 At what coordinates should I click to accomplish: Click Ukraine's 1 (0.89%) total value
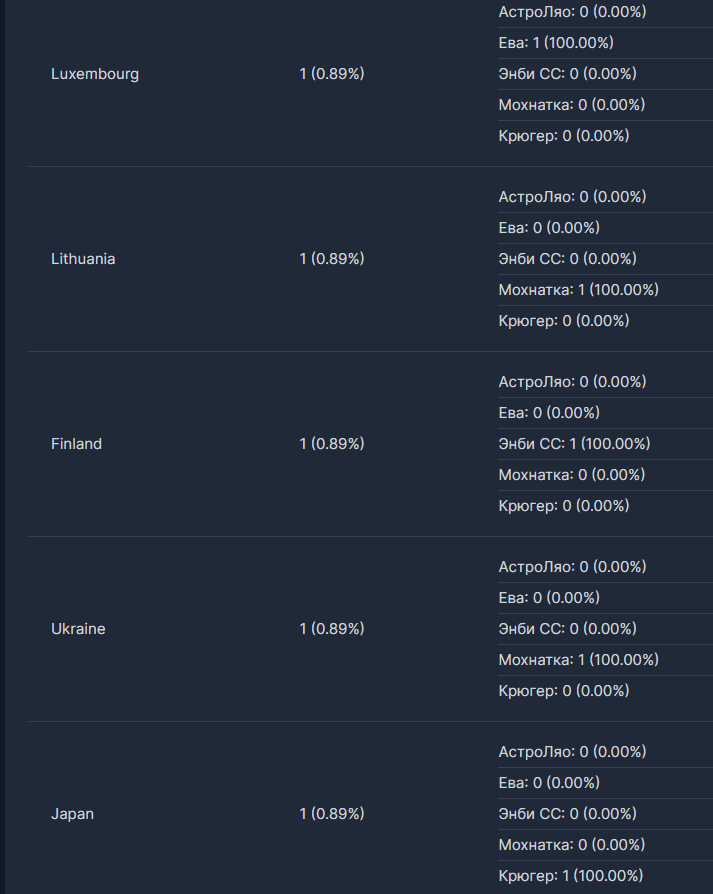point(332,629)
